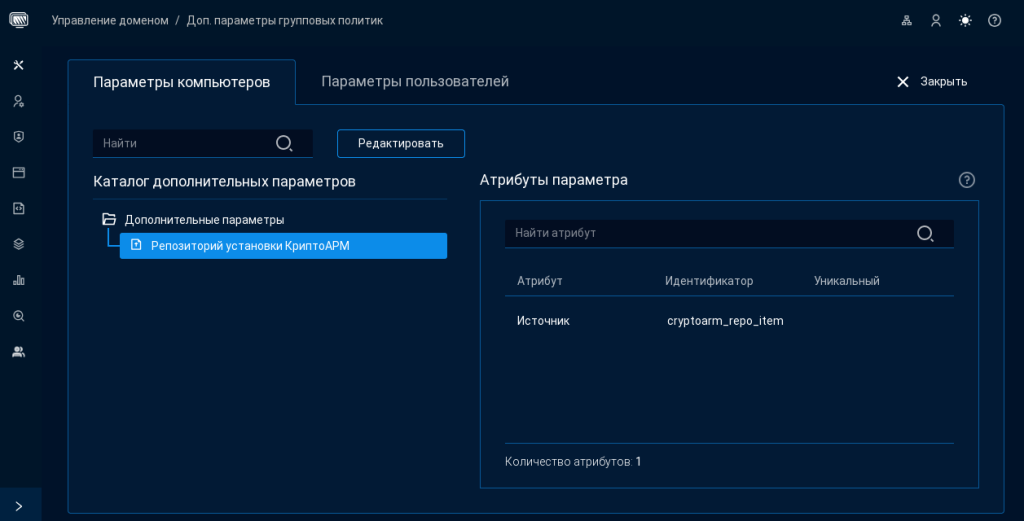Open the window panel icon in sidebar

click(18, 172)
